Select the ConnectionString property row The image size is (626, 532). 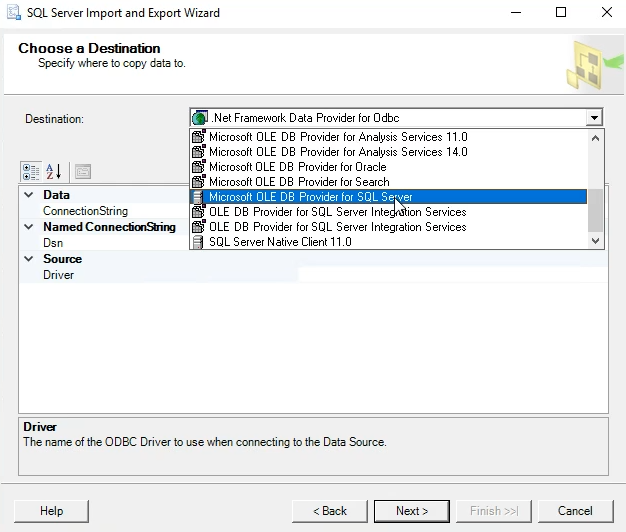tap(104, 211)
